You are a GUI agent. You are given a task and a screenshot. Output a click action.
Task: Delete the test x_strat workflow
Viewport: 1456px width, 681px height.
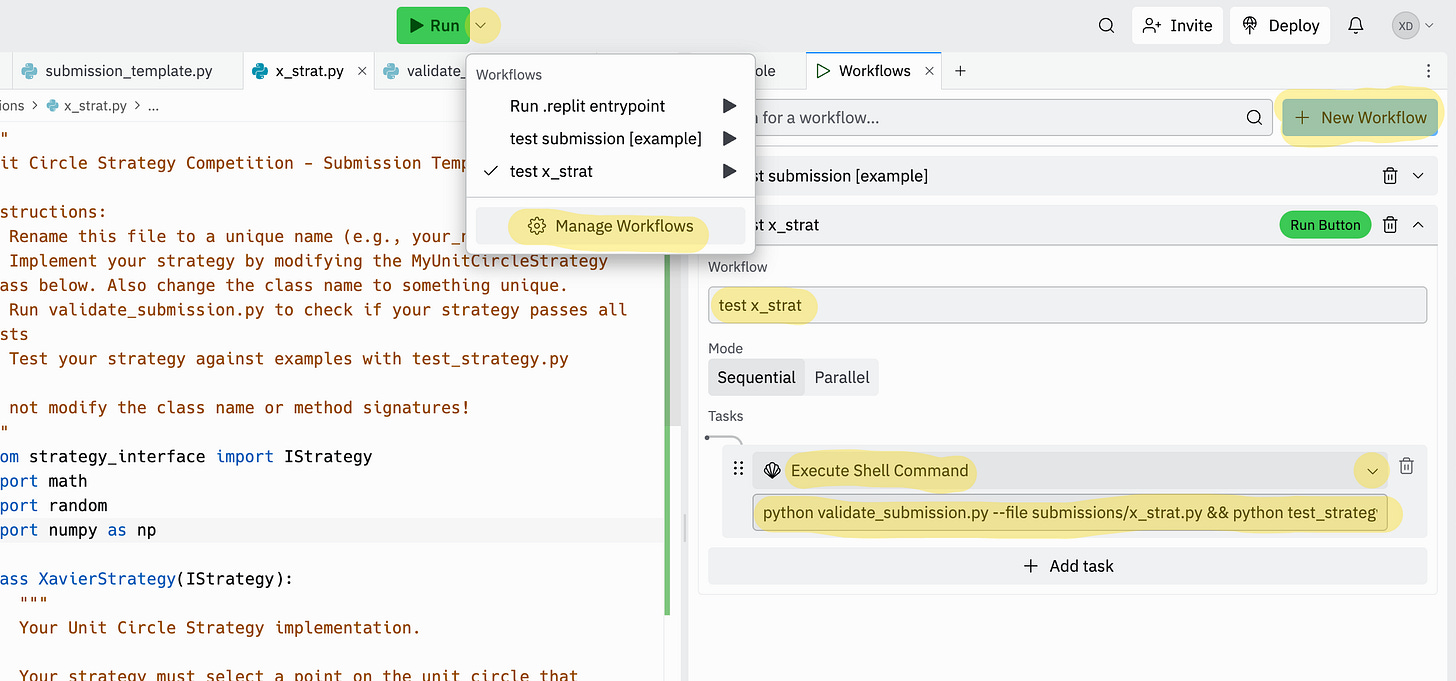[1390, 225]
